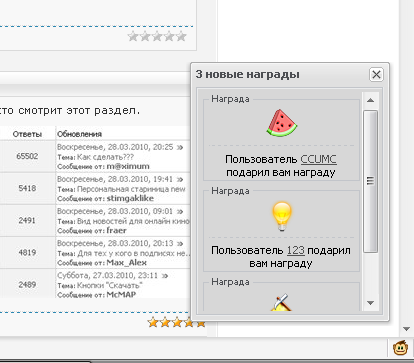Open user stimgaklike profile
This screenshot has height=363, width=414.
pyautogui.click(x=130, y=198)
